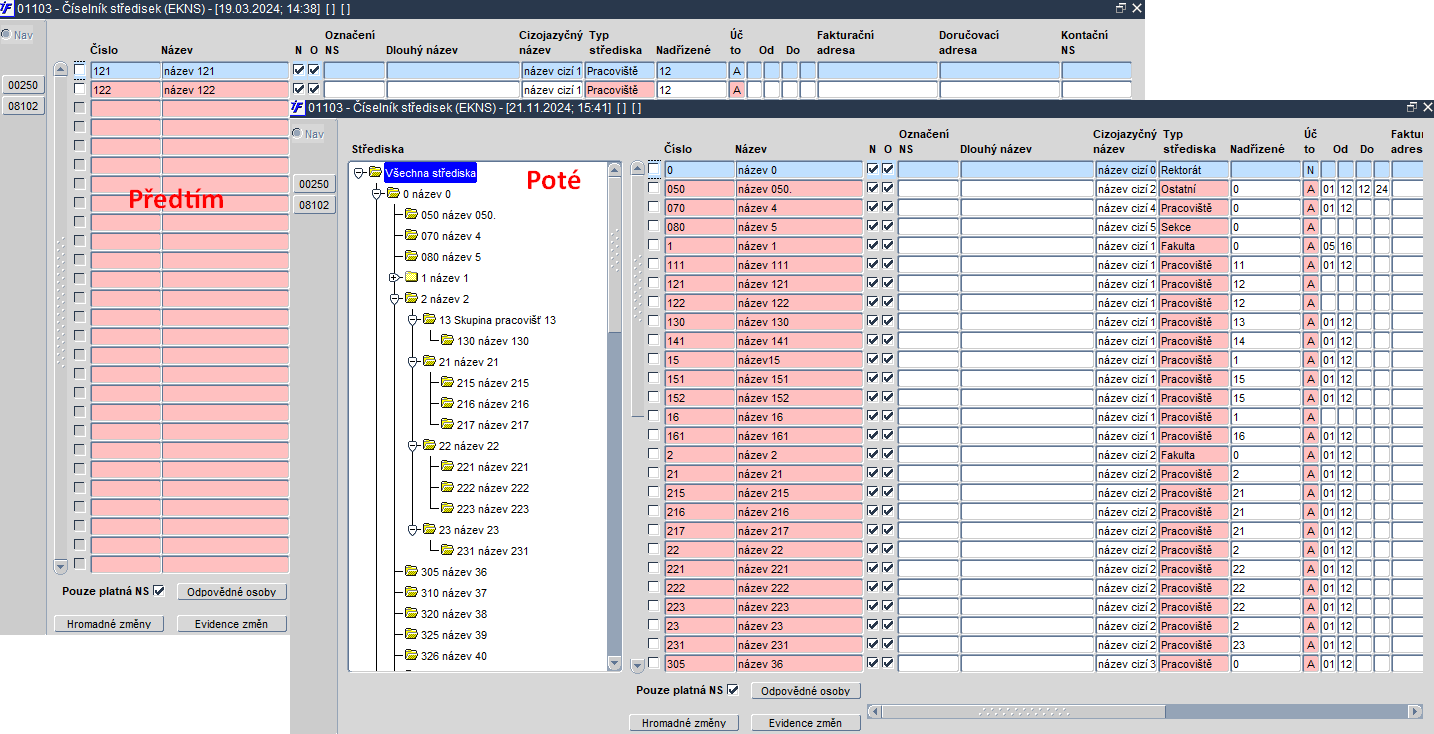Viewport: 1434px width, 734px height.
Task: Select 222 název 222 in the Střediska tree
Action: coord(492,488)
